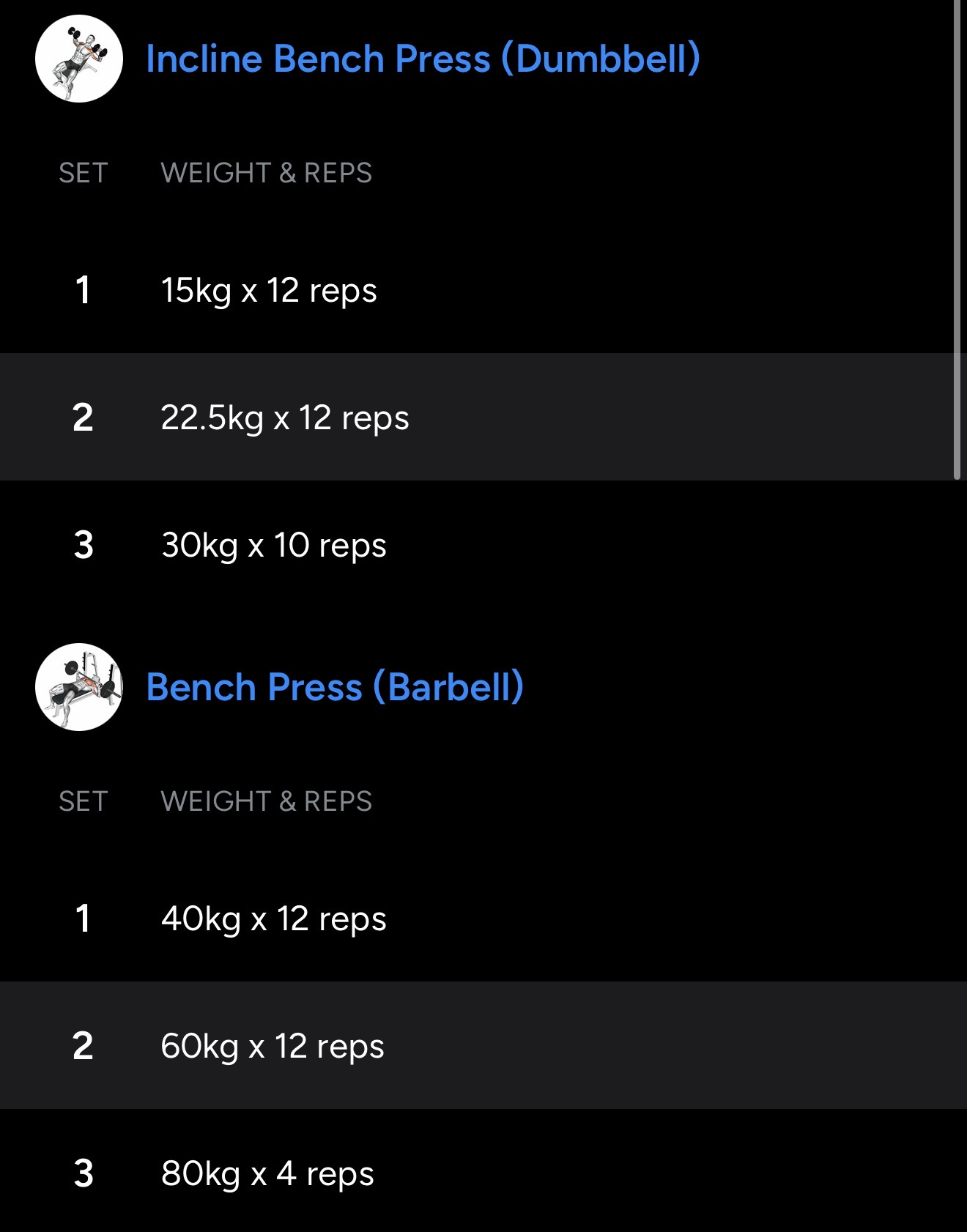The height and width of the screenshot is (1232, 967).
Task: Click SET column header under Incline Bench Press
Action: click(83, 173)
